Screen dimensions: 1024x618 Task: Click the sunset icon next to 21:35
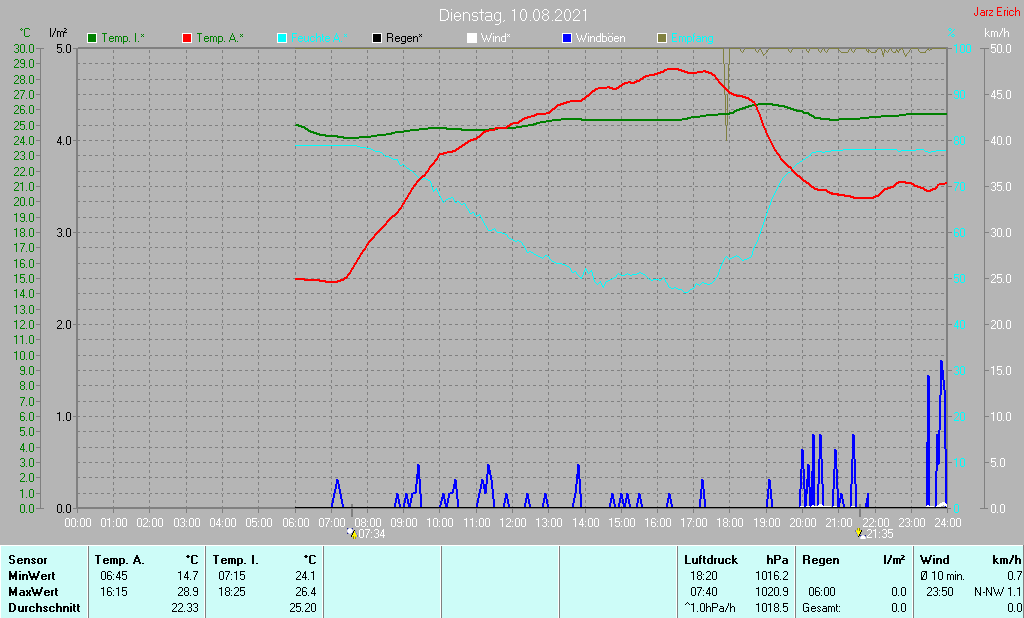tap(859, 533)
